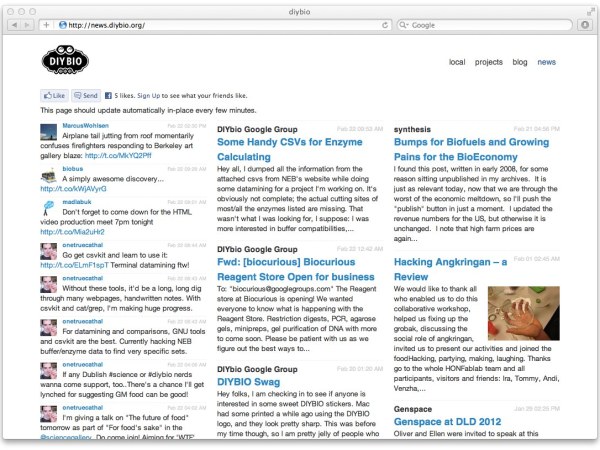The height and width of the screenshot is (450, 600).
Task: Select the news navigation item
Action: coord(547,62)
